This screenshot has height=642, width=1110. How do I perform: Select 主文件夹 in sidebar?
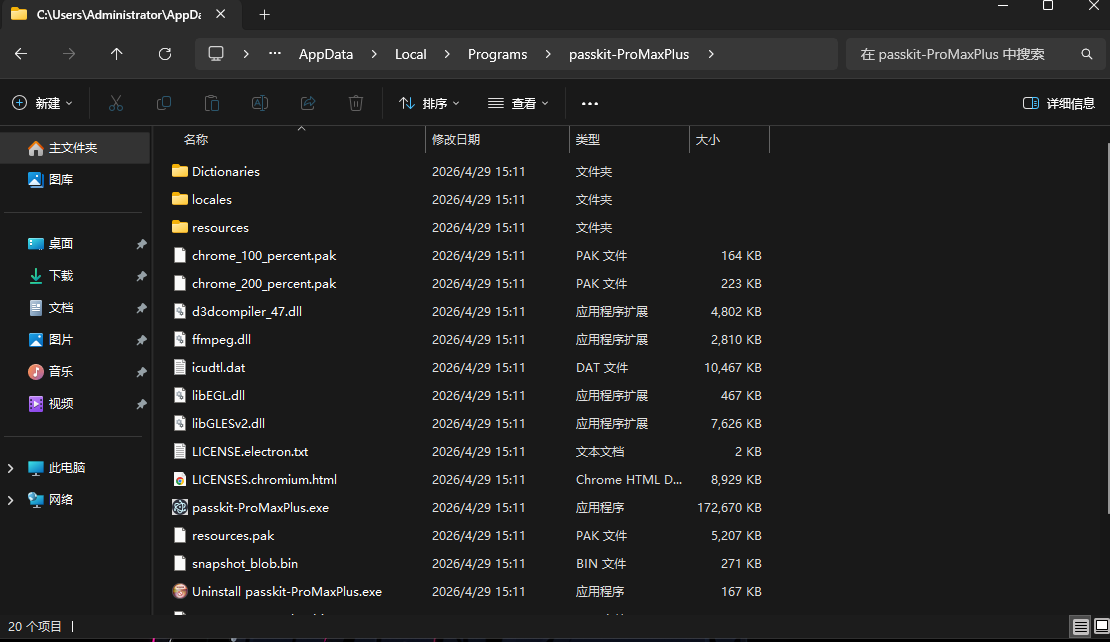[76, 147]
